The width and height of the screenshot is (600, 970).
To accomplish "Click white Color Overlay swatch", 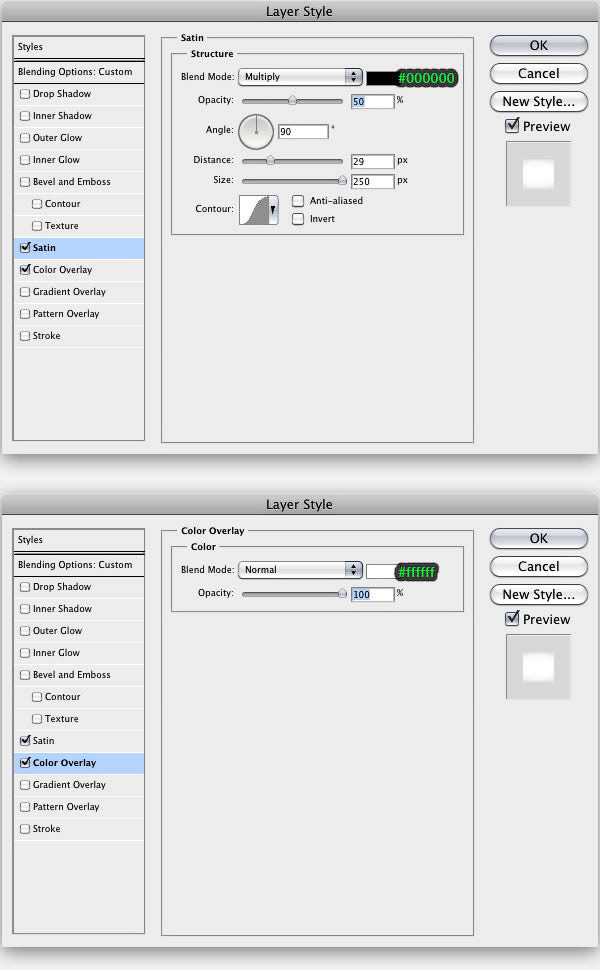I will tap(381, 571).
